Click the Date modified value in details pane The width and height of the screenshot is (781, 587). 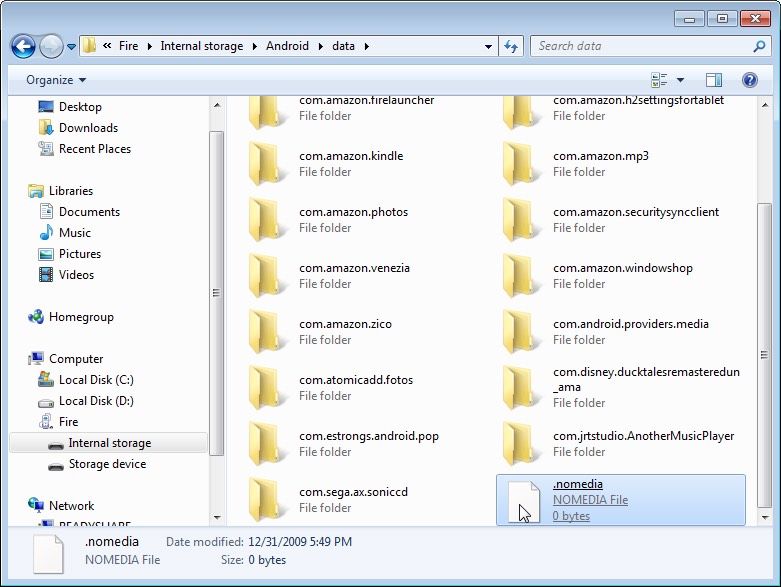(300, 541)
